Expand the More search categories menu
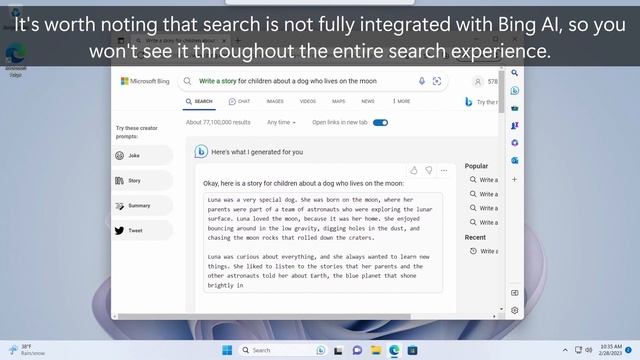640x360 pixels. 402,101
